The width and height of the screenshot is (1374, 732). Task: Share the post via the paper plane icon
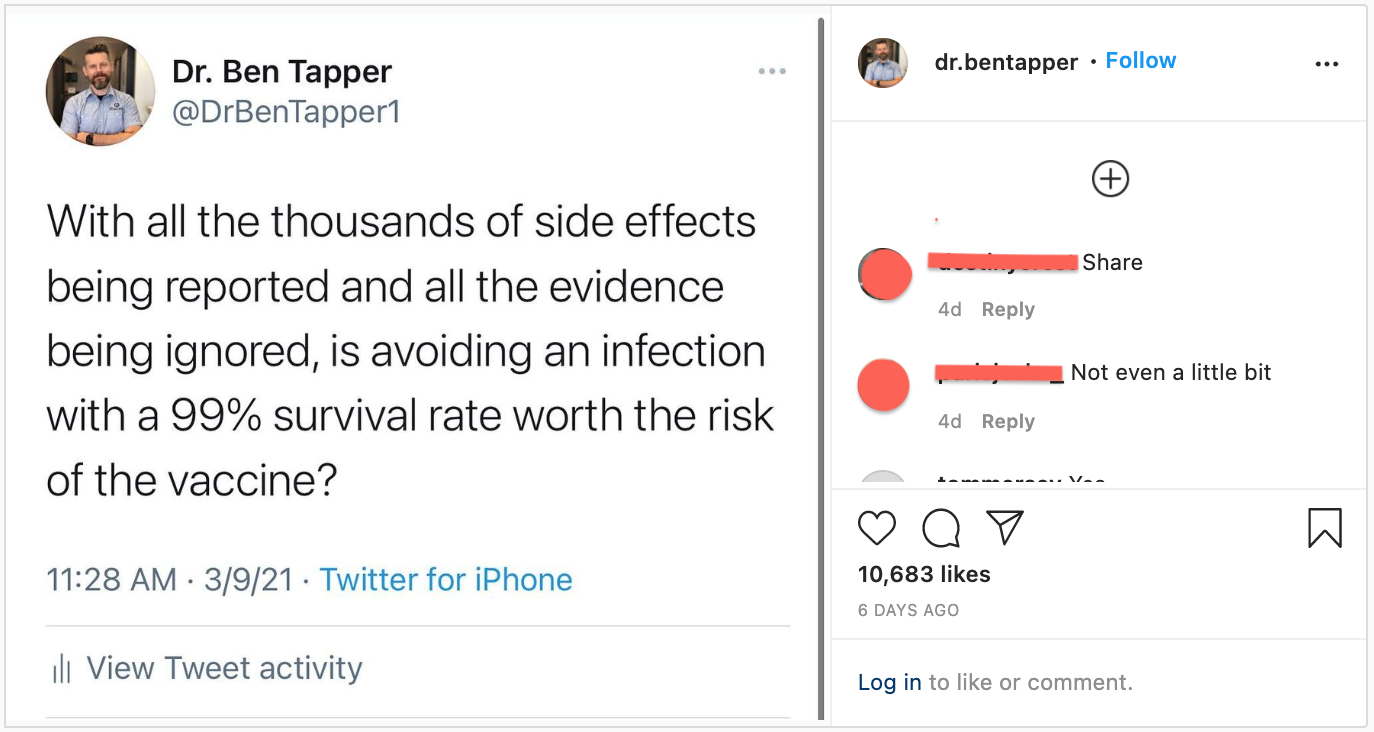(1004, 528)
